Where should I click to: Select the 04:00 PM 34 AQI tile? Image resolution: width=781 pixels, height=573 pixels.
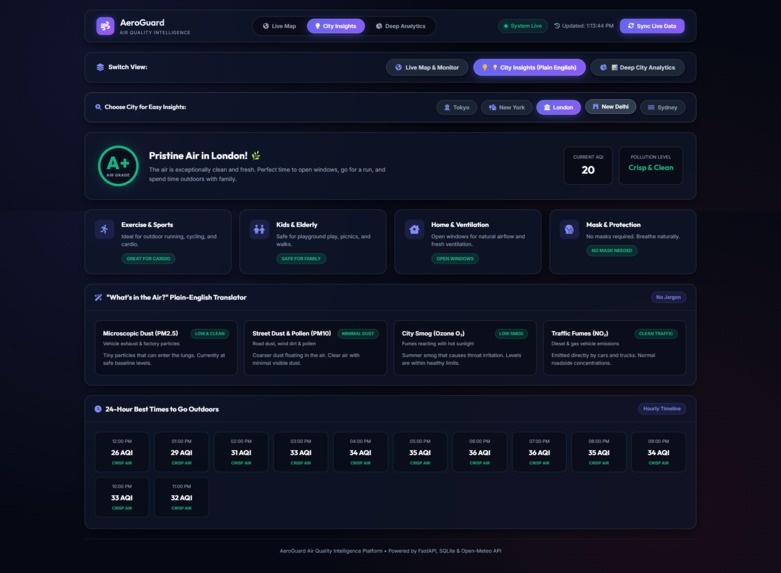point(360,452)
